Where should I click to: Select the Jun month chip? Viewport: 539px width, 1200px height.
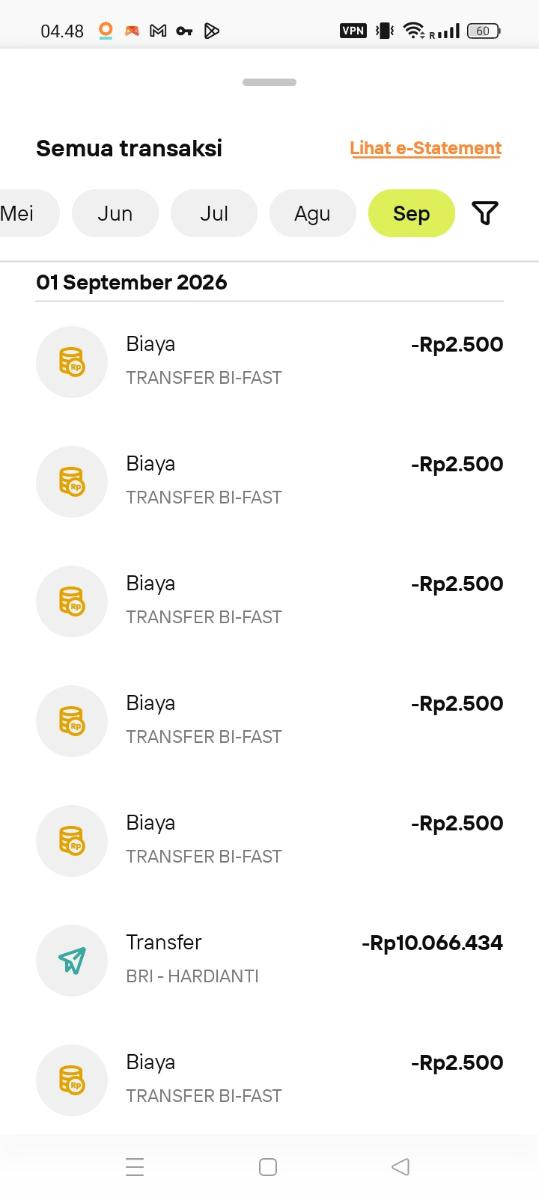[x=115, y=213]
